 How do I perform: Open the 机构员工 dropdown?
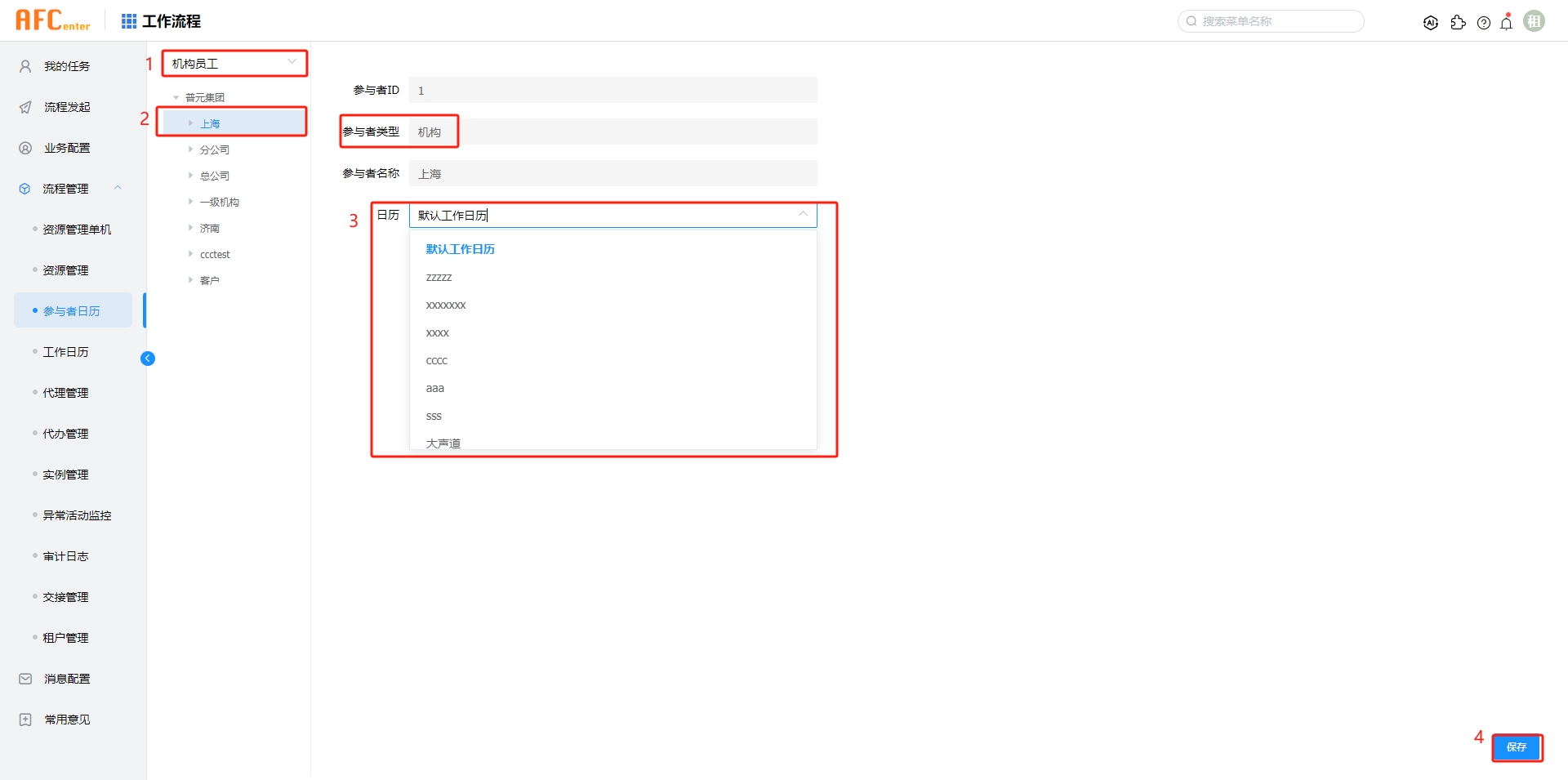pos(234,64)
